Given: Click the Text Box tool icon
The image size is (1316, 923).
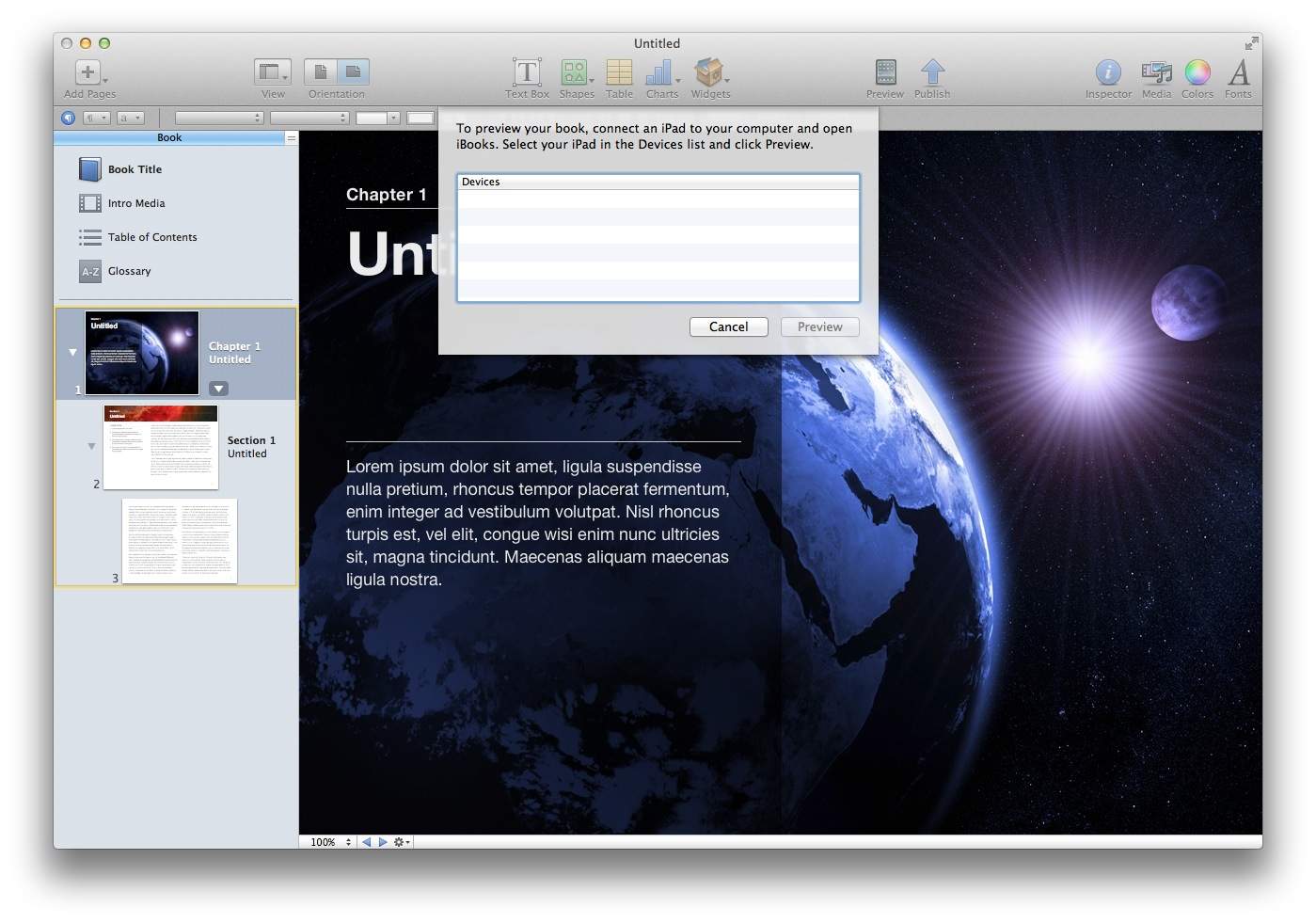Looking at the screenshot, I should [x=527, y=72].
